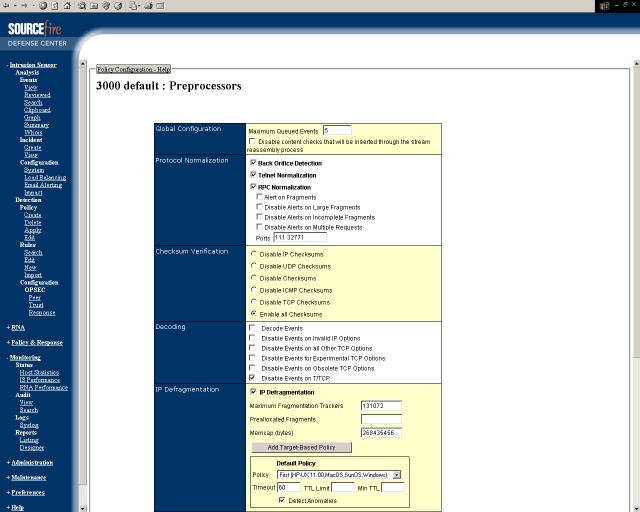This screenshot has height=512, width=640.
Task: Print the page with the printer icon
Action: [149, 6]
